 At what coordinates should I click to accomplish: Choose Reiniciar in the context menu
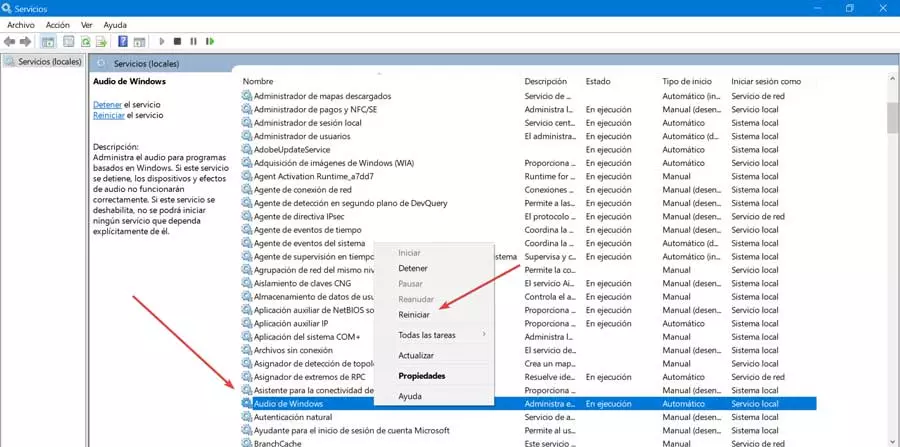pyautogui.click(x=414, y=314)
